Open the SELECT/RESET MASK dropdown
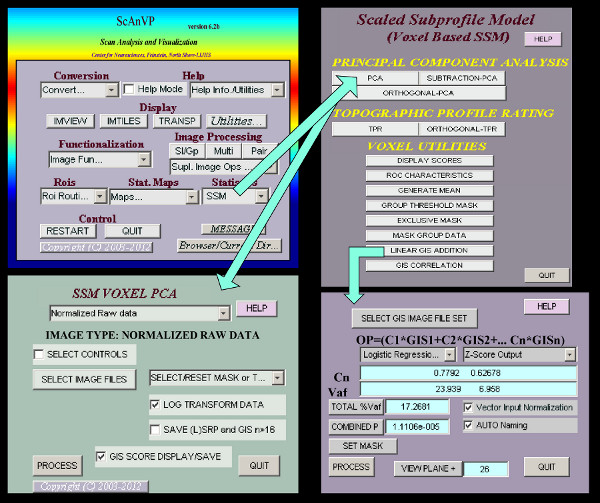This screenshot has height=503, width=600. (217, 378)
